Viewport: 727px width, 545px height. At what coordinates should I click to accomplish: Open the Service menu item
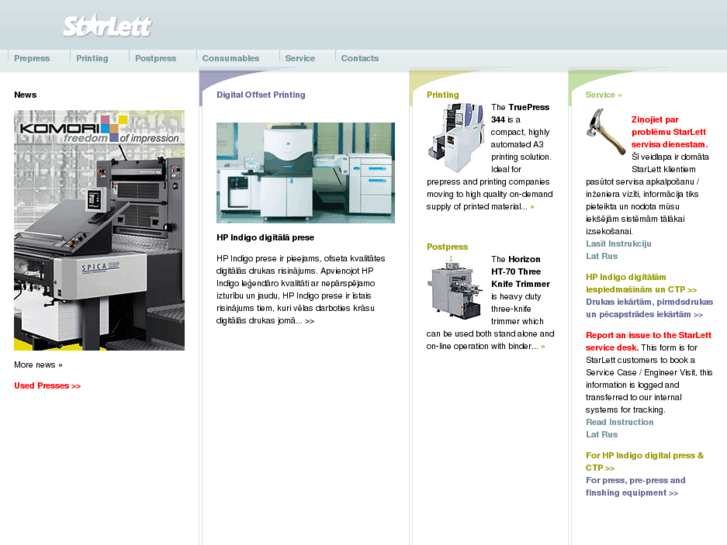[300, 58]
